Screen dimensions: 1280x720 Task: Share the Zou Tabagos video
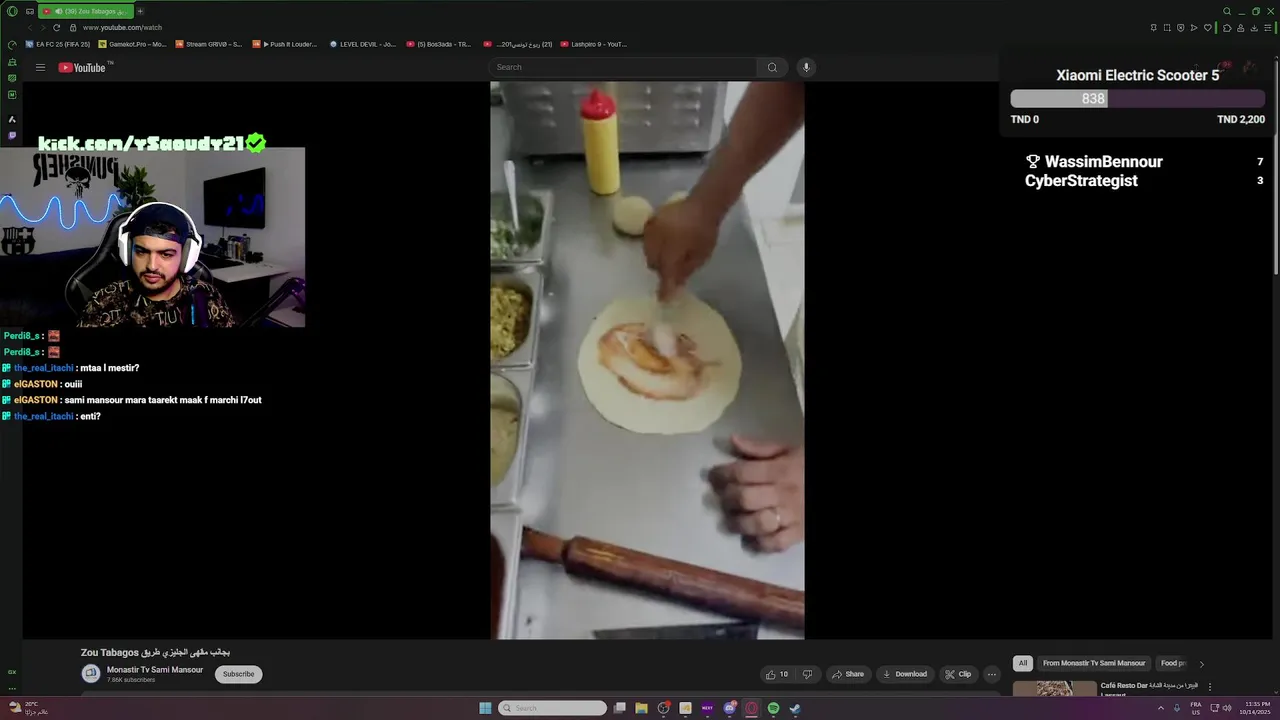(x=847, y=674)
